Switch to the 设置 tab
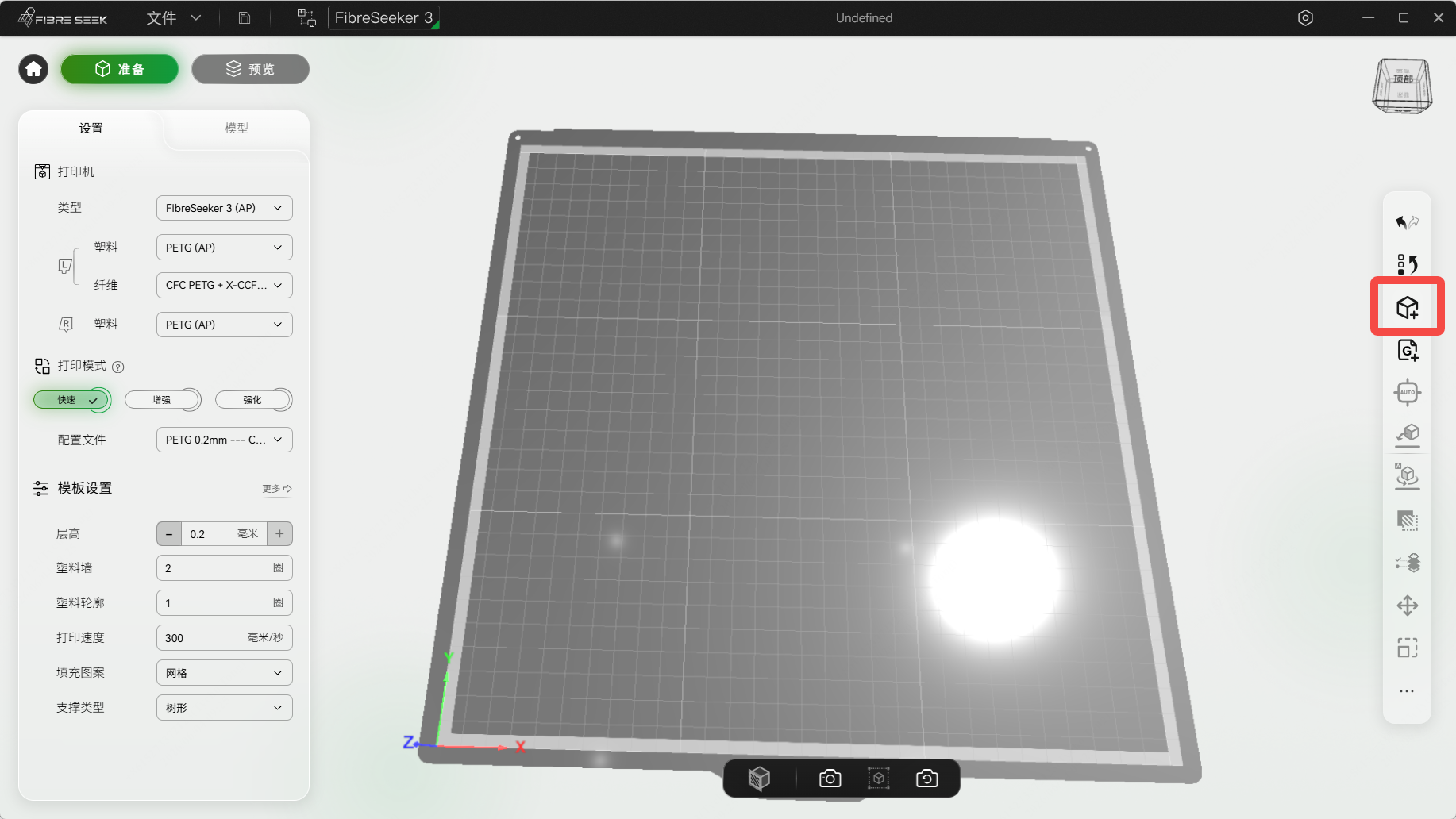 tap(91, 128)
